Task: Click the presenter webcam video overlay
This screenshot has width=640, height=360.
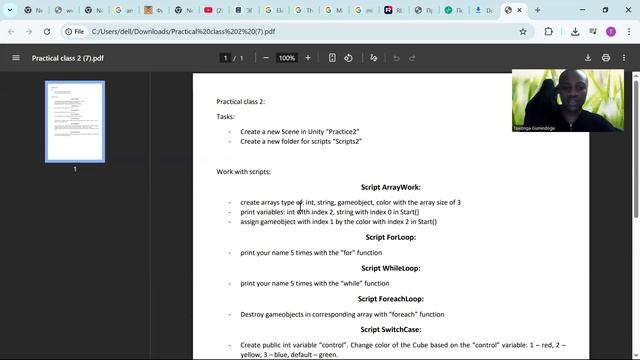Action: 568,100
